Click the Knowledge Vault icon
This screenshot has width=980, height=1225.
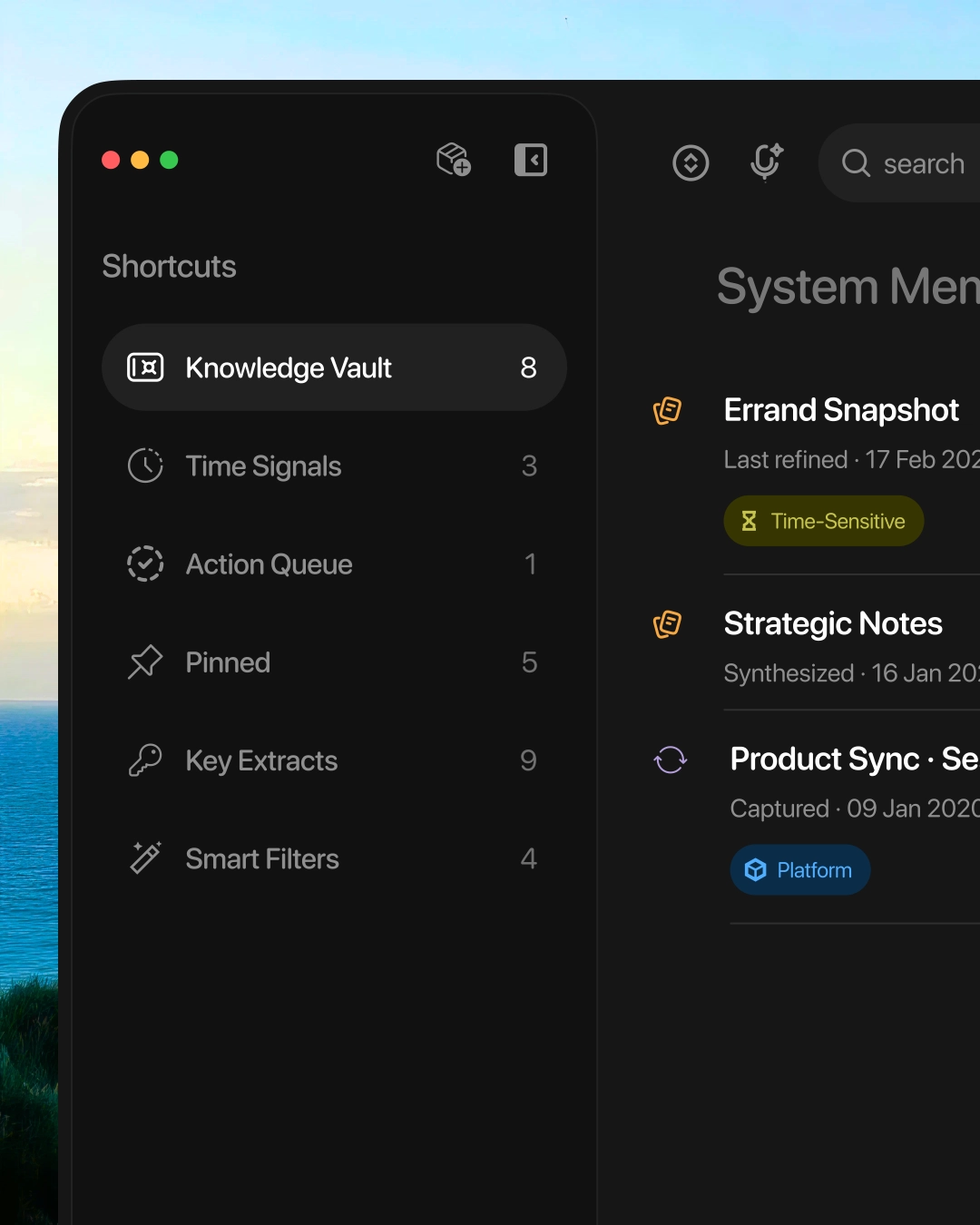[145, 367]
